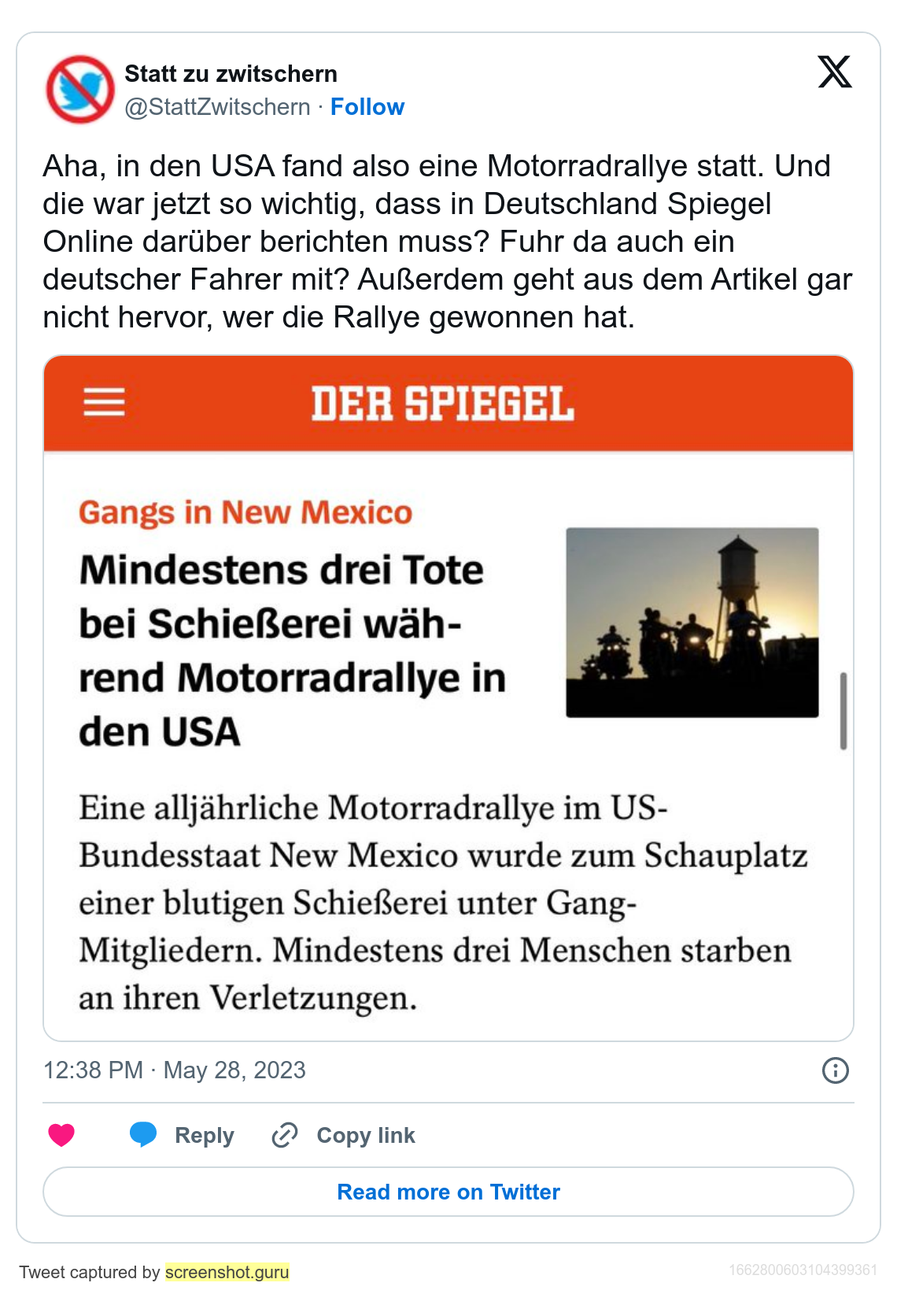Click the Mindestens drei Tote article headline
The height and width of the screenshot is (1316, 897).
(x=292, y=650)
